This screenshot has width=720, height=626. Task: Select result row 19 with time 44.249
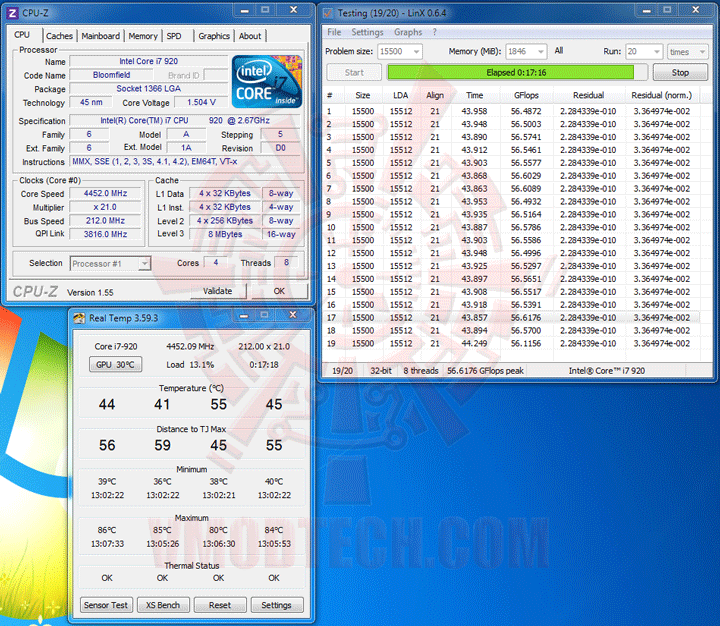point(512,343)
